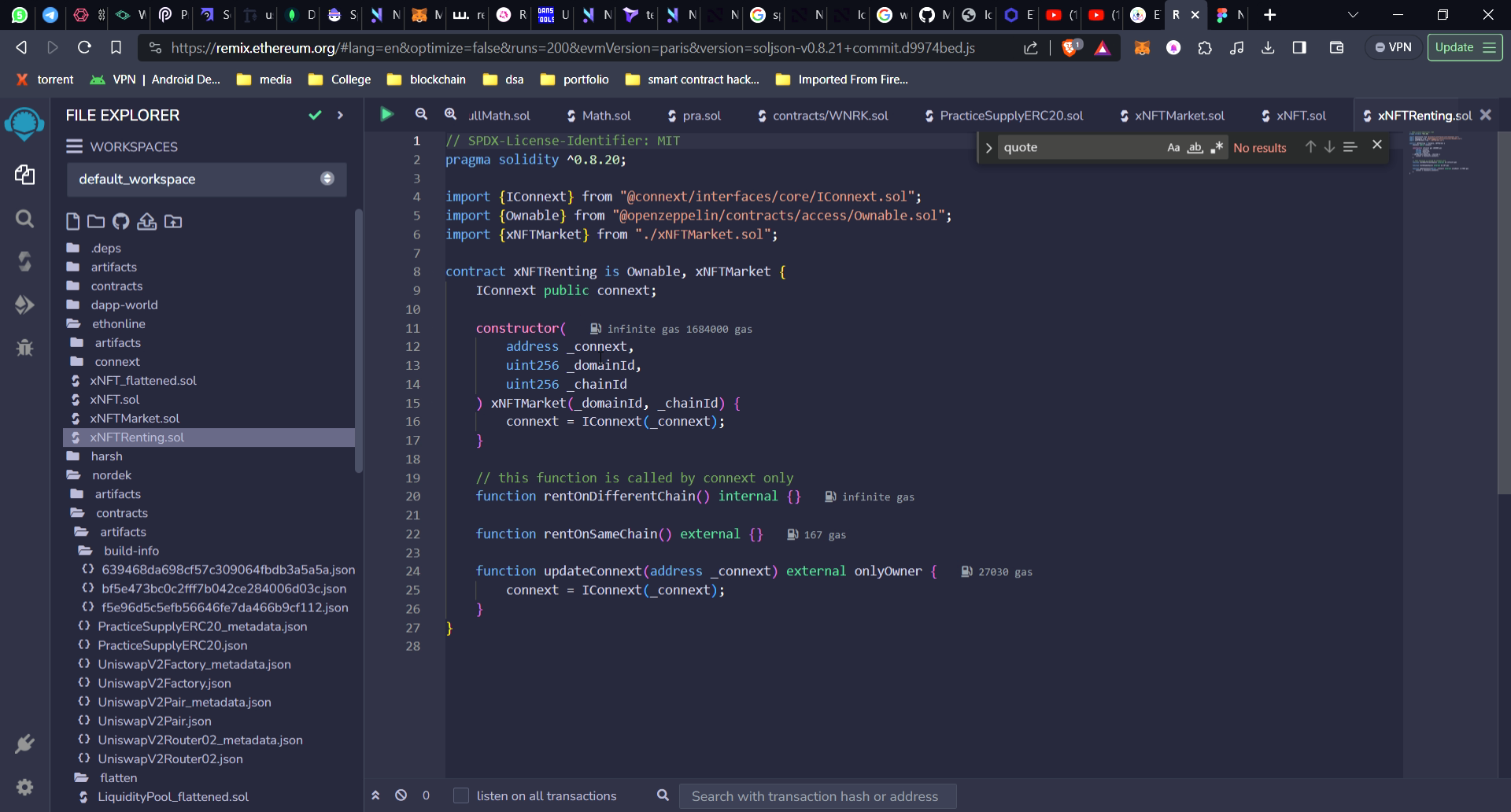Expand replace field chevron in find widget
The image size is (1511, 812).
tap(988, 147)
